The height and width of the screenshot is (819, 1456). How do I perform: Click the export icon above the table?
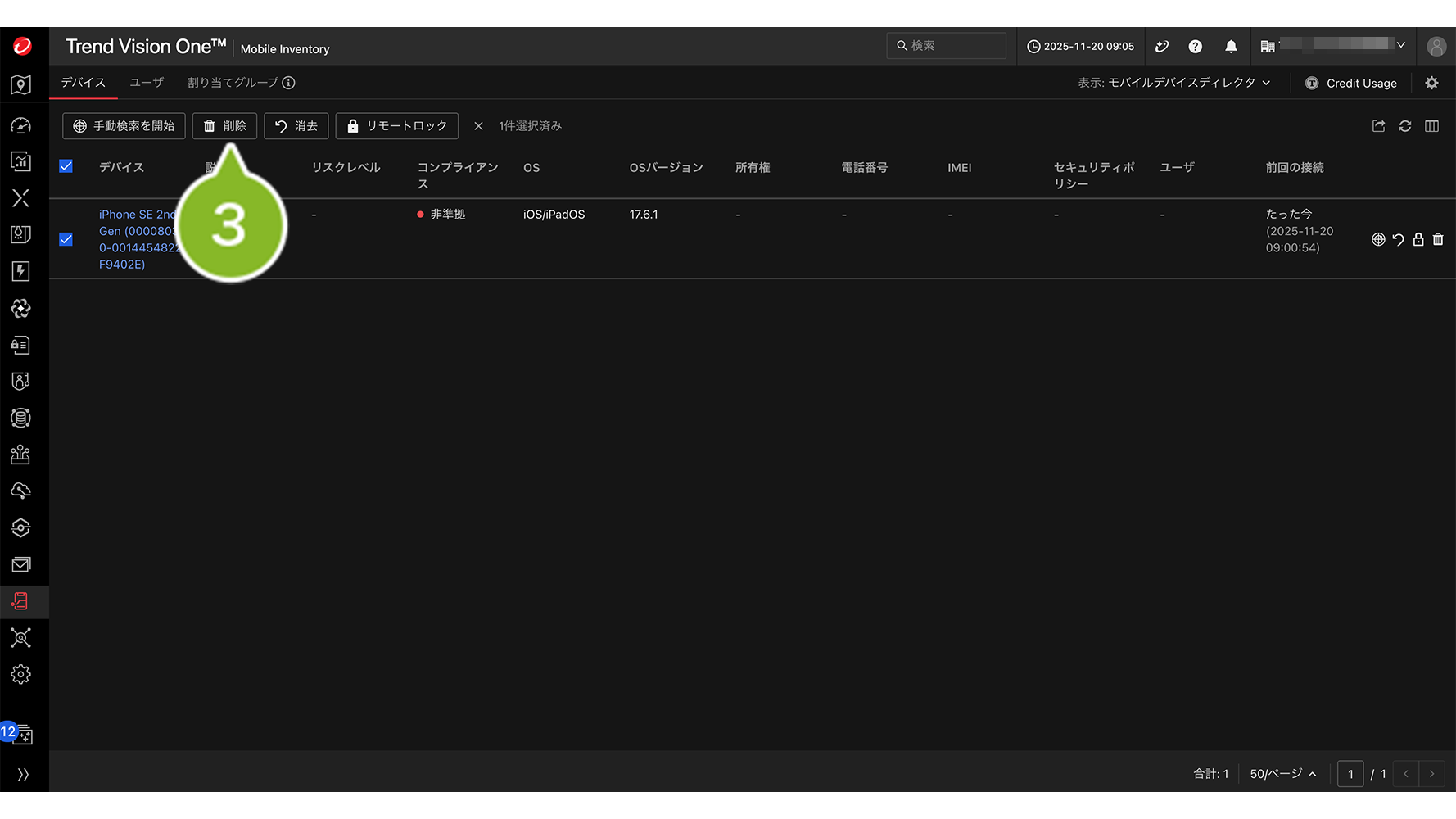click(x=1378, y=126)
